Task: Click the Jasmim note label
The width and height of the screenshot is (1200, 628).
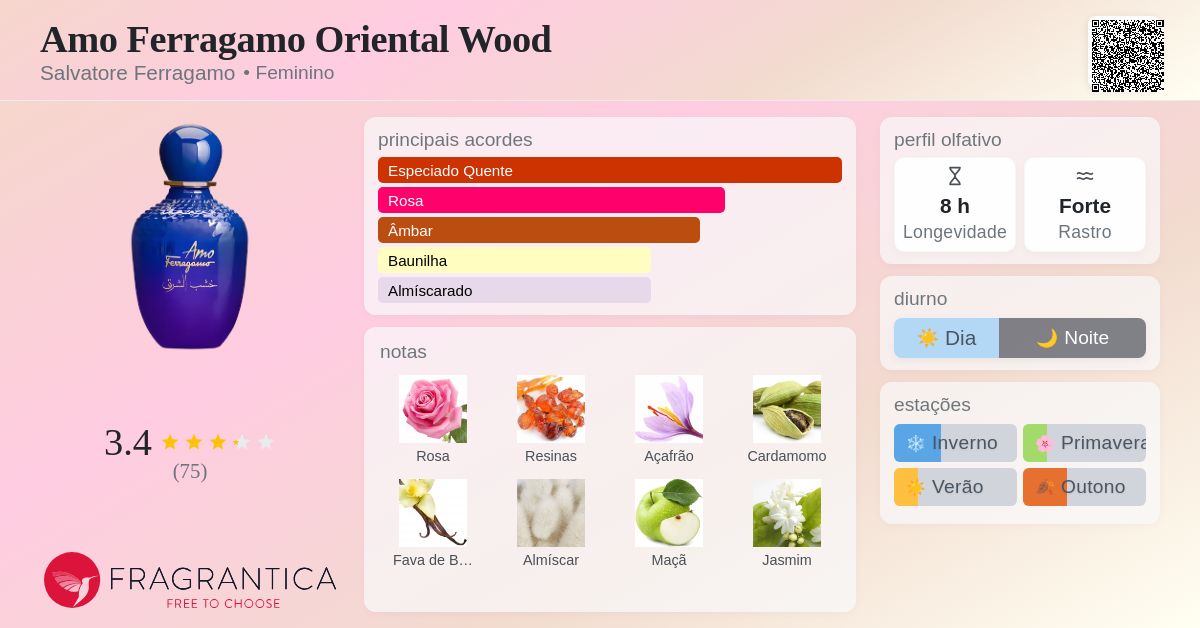Action: coord(787,560)
